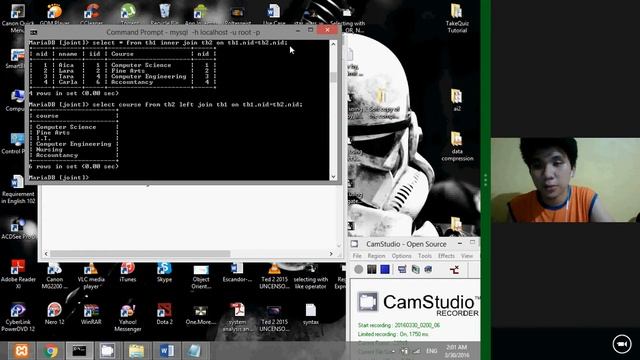The width and height of the screenshot is (640, 360).
Task: Click the split-view divider handle dots
Action: [485, 180]
